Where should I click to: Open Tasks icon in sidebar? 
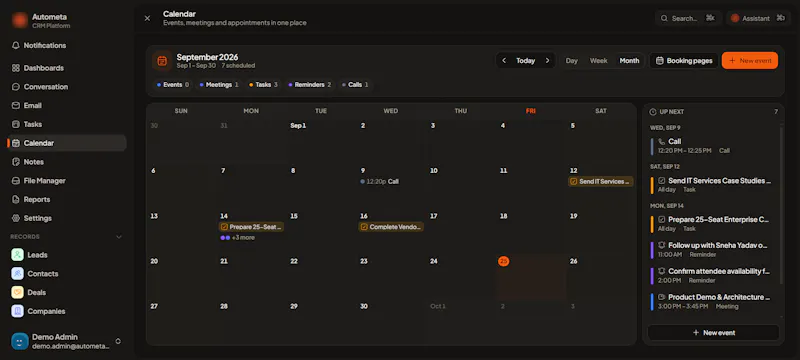pyautogui.click(x=16, y=124)
